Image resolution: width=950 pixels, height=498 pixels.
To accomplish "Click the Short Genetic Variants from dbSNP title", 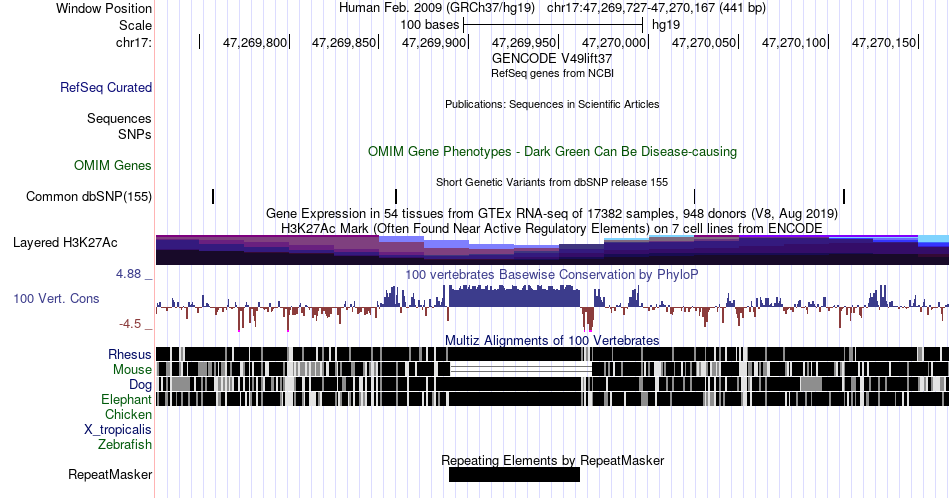I will click(x=552, y=182).
